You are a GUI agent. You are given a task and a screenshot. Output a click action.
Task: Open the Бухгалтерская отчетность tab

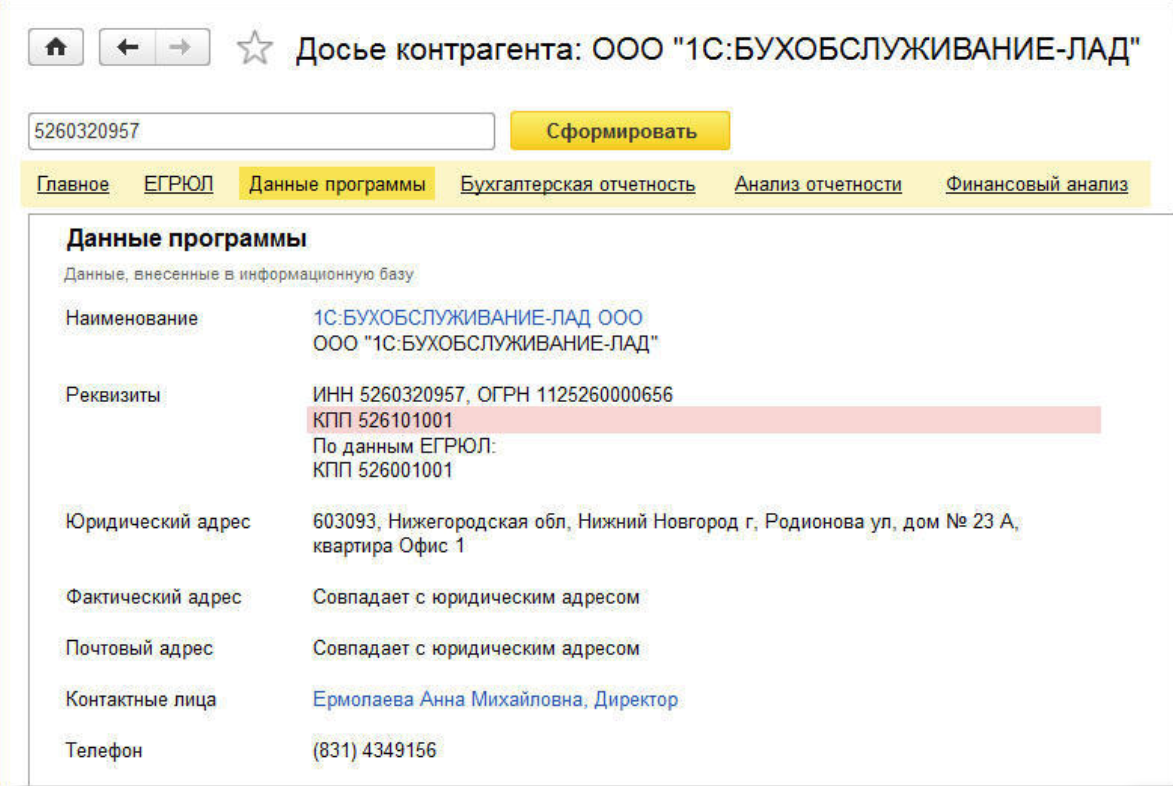577,184
